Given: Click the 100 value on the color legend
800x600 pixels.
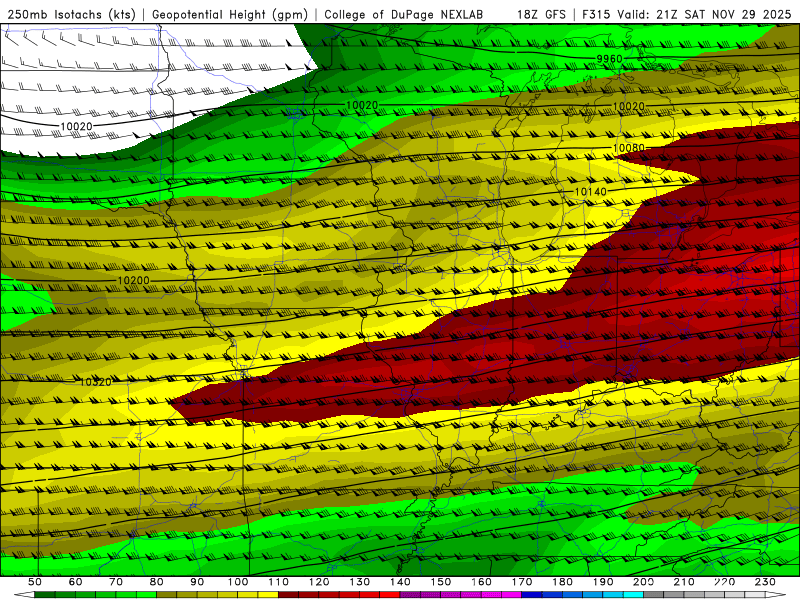Looking at the screenshot, I should point(238,582).
